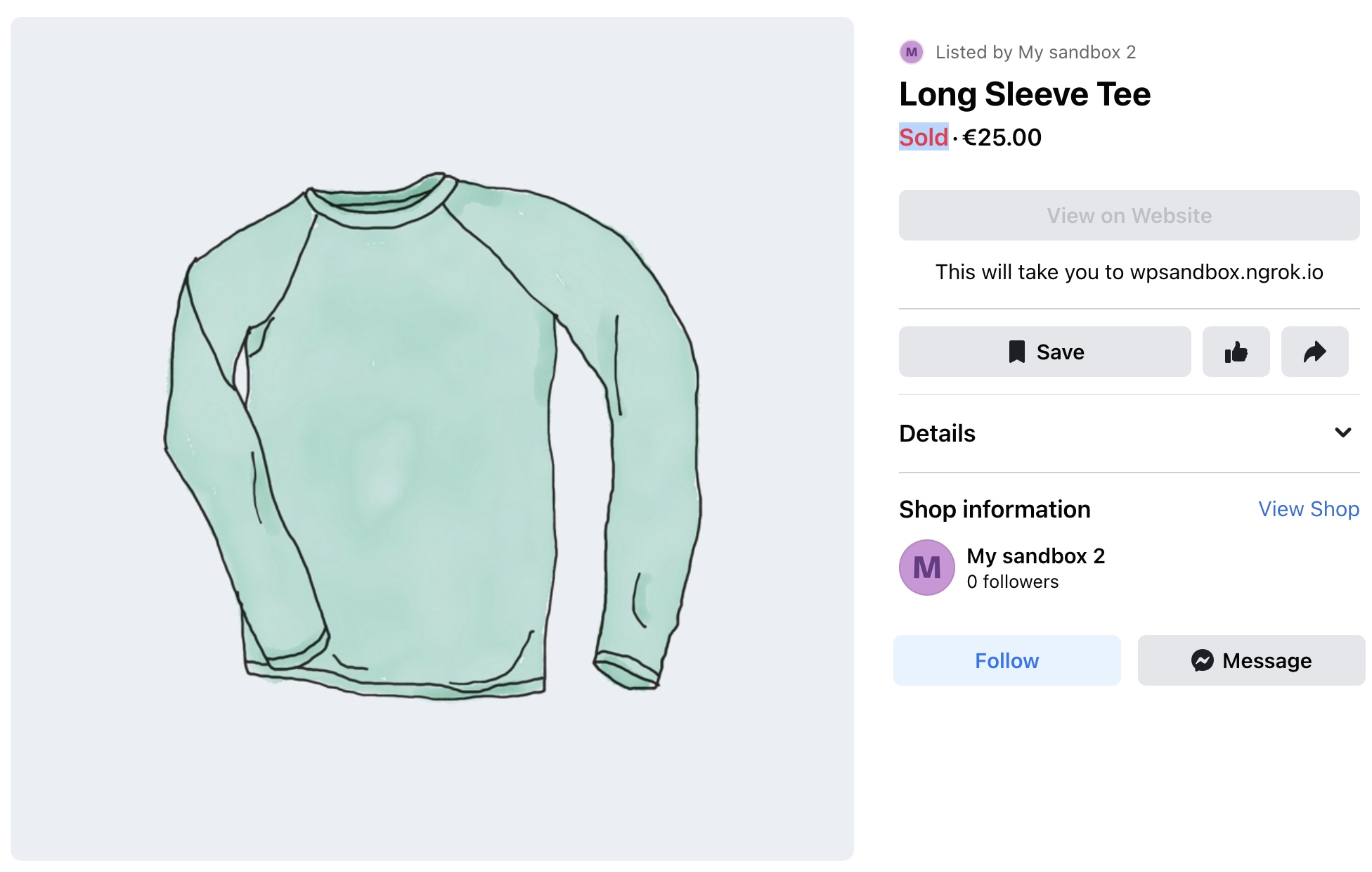1372x872 pixels.
Task: Click the 0 followers count text
Action: (x=1012, y=582)
